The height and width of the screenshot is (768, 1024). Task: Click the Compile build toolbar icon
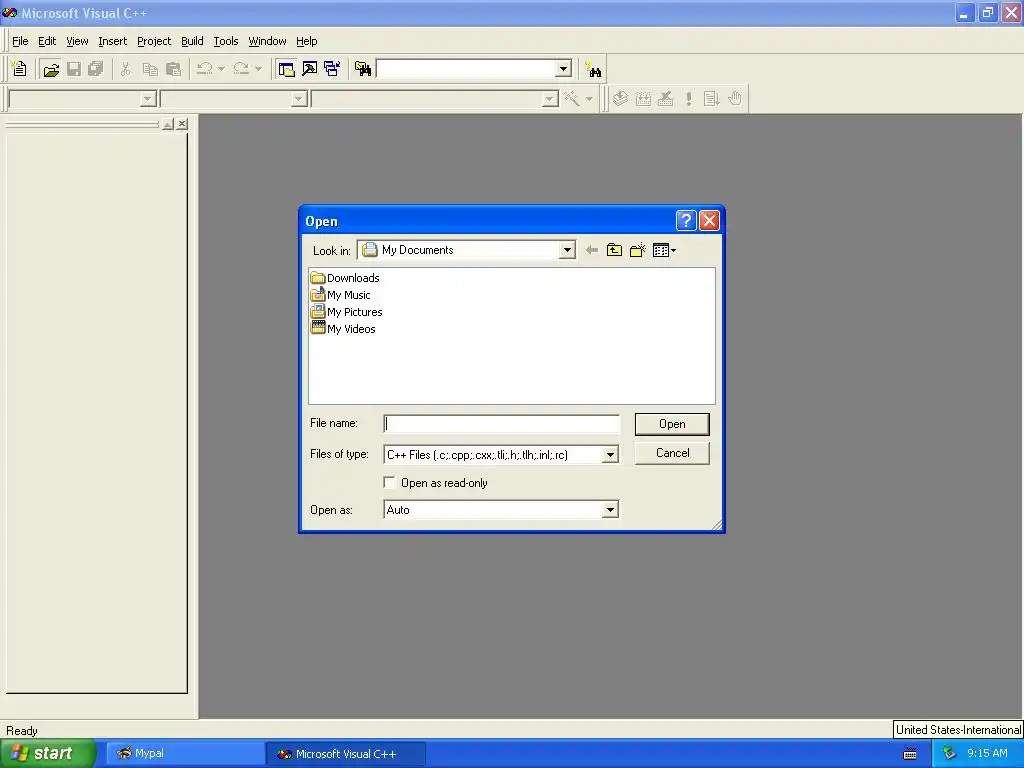point(620,99)
